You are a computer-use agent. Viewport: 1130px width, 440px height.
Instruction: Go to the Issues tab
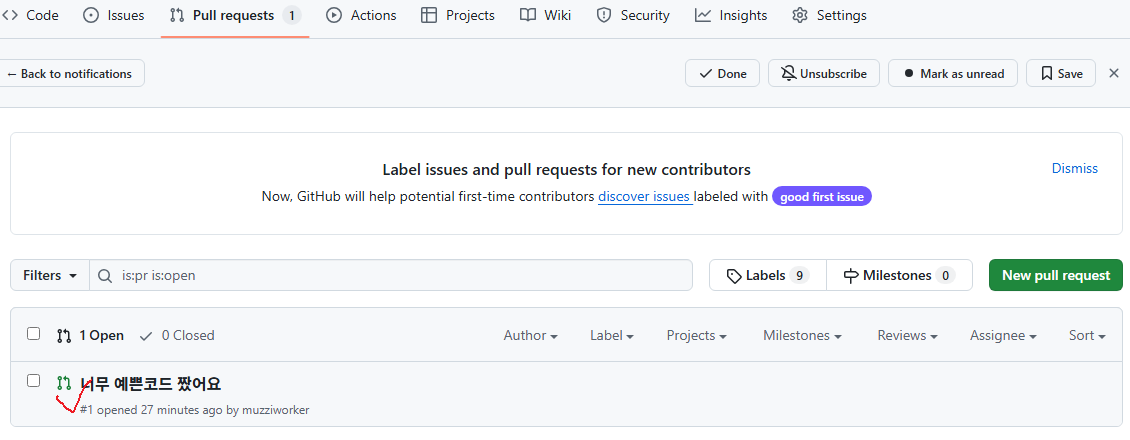113,15
